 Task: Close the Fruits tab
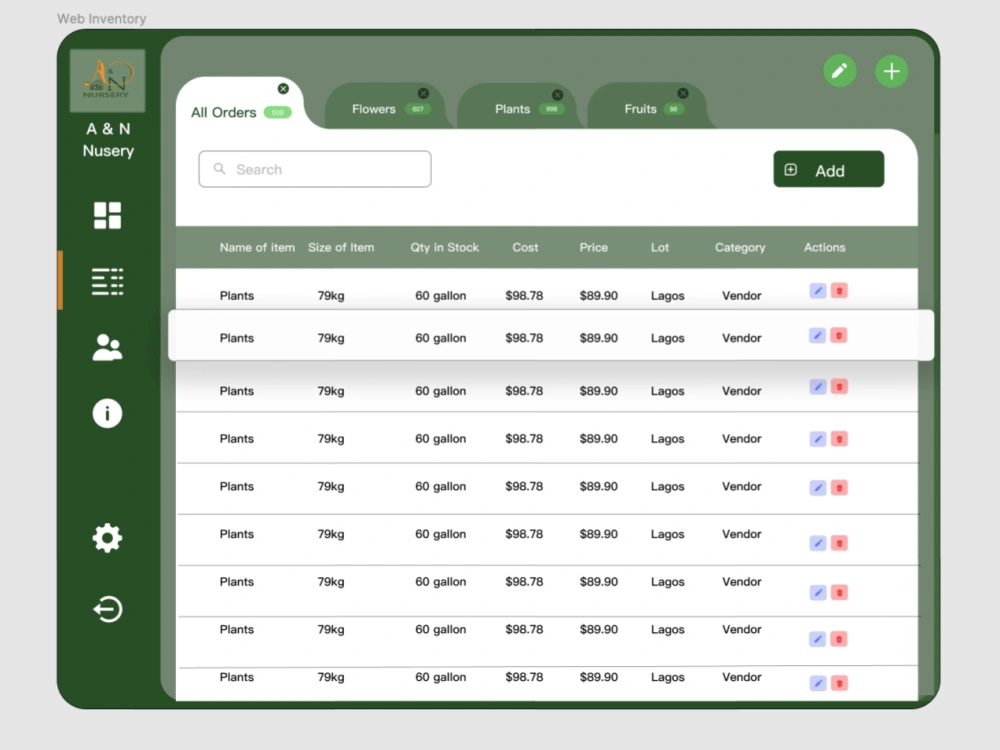pyautogui.click(x=683, y=93)
